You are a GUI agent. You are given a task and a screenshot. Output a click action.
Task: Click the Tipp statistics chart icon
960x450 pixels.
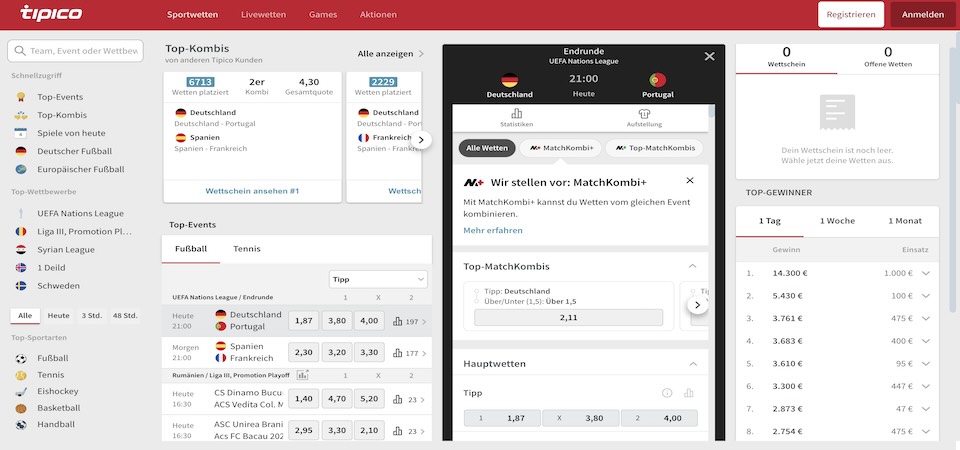(x=689, y=393)
